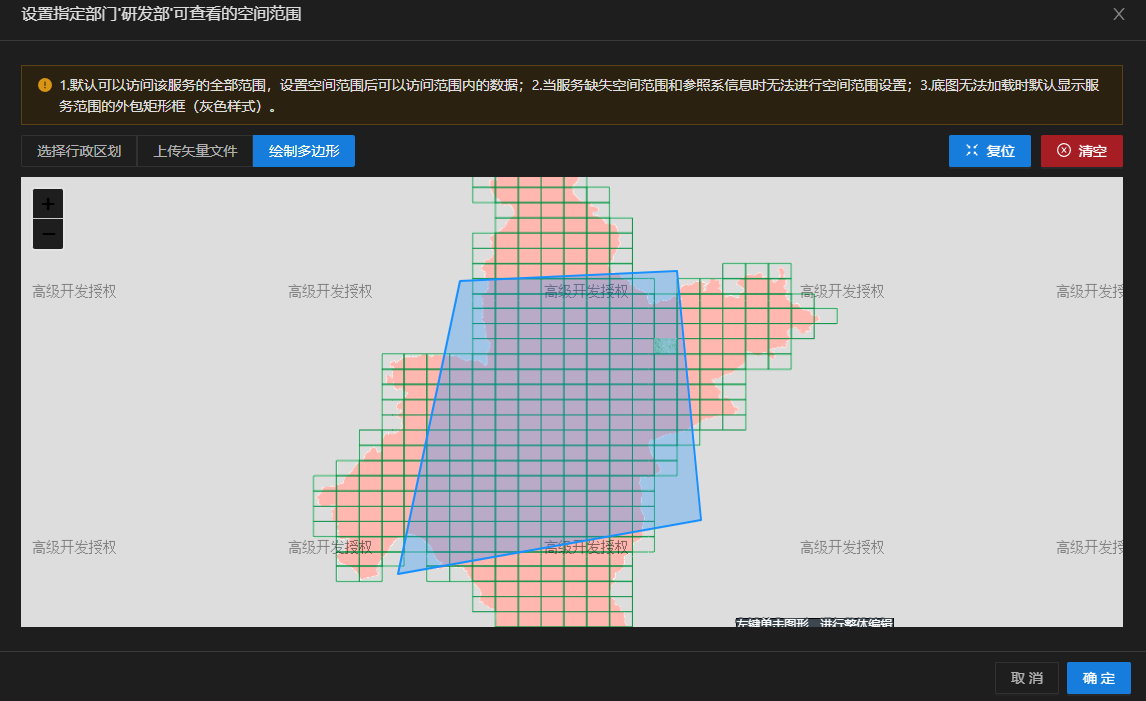The image size is (1146, 701).
Task: Select the 绘制多边形 tab
Action: (x=304, y=151)
